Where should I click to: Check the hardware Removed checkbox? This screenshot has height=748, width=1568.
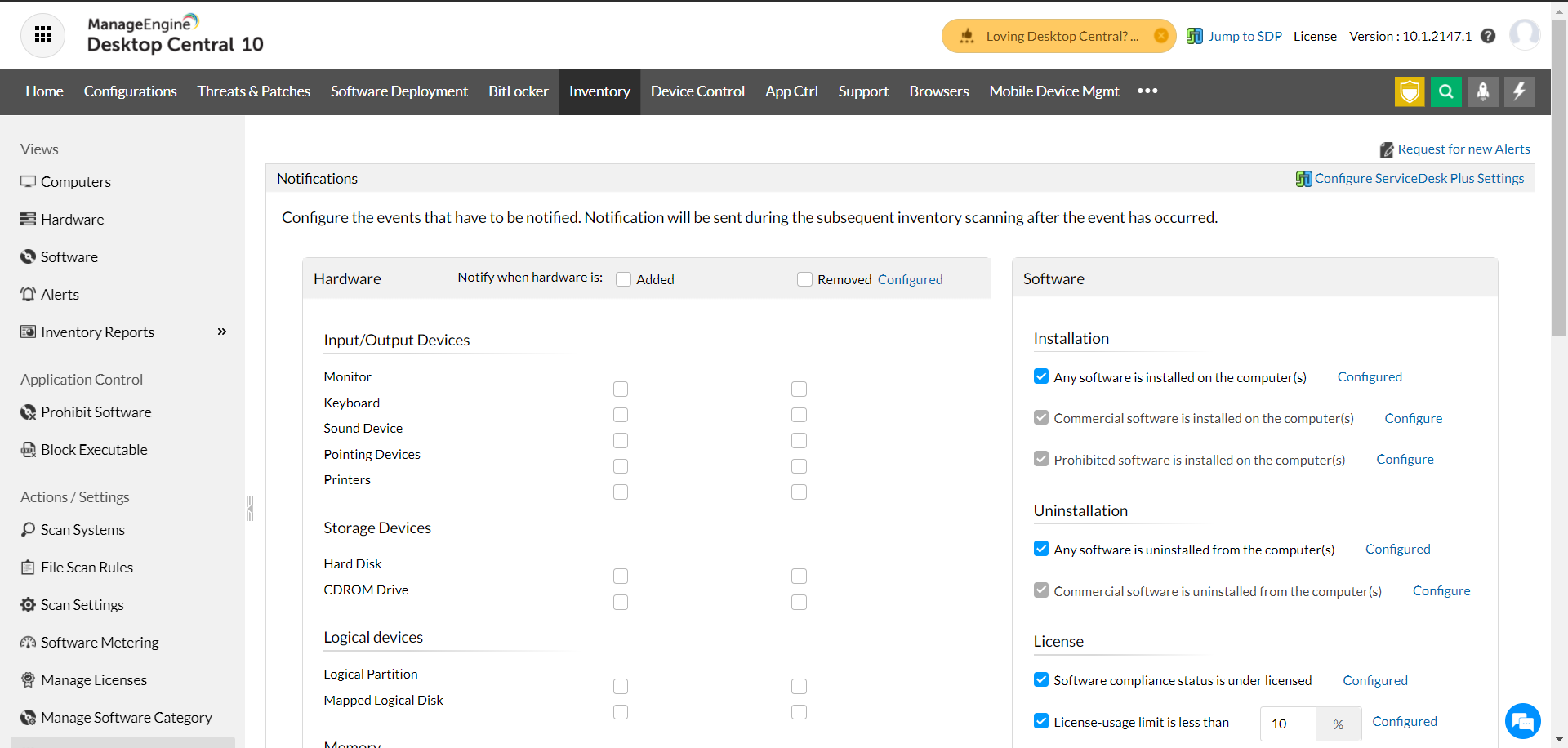[x=805, y=279]
